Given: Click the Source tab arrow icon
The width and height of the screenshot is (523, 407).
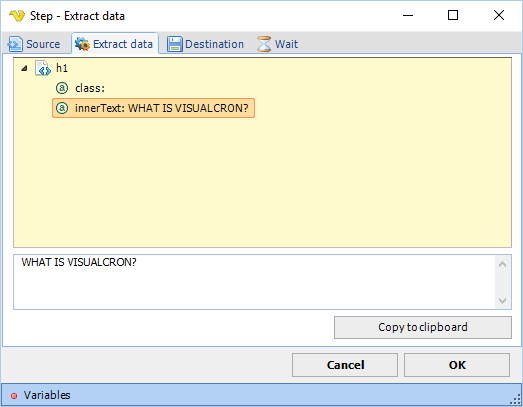Looking at the screenshot, I should (x=15, y=44).
